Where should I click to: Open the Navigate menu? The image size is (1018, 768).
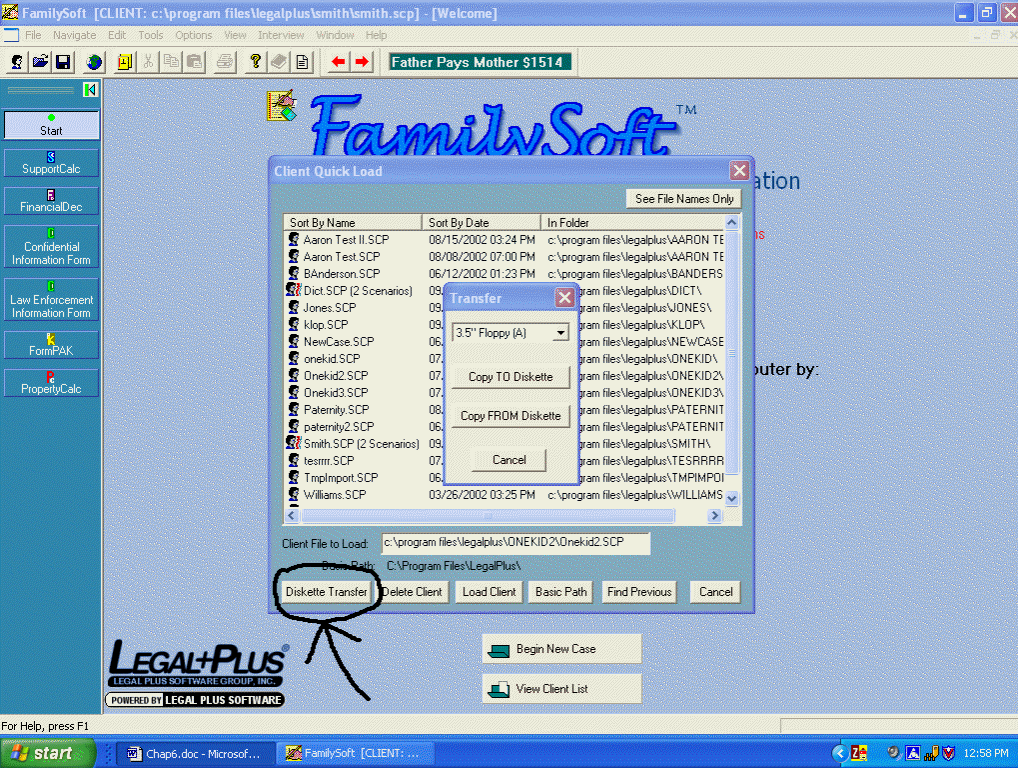pyautogui.click(x=75, y=35)
